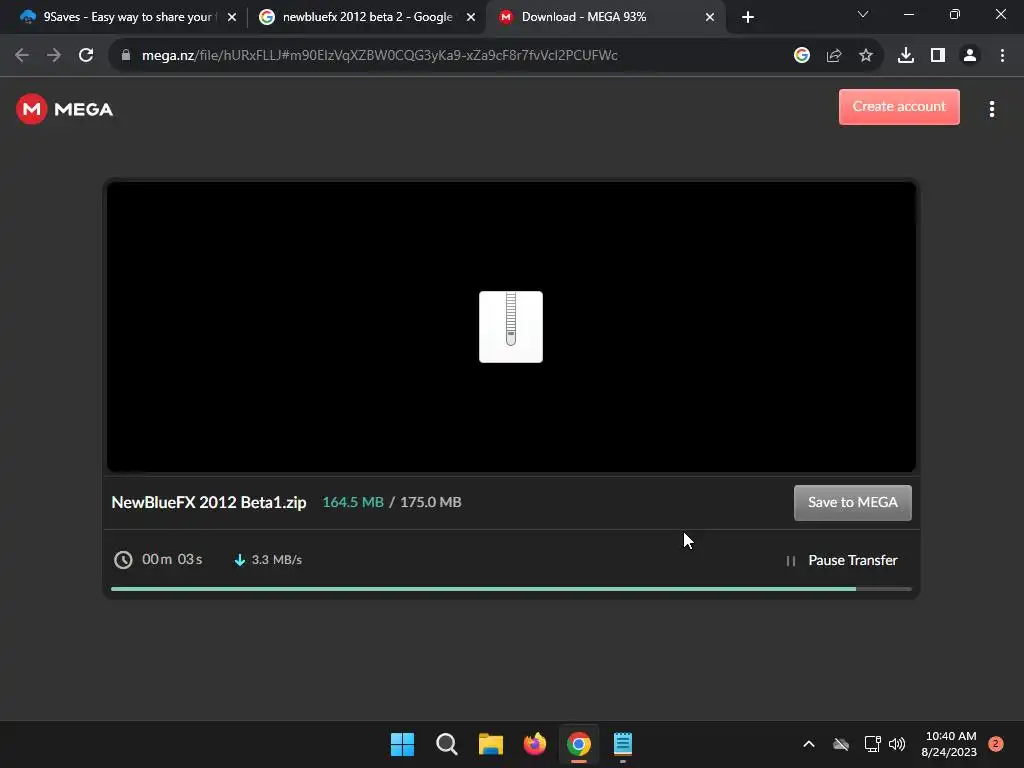Click the network tray icon
Screen dimensions: 1024x768
tap(872, 744)
